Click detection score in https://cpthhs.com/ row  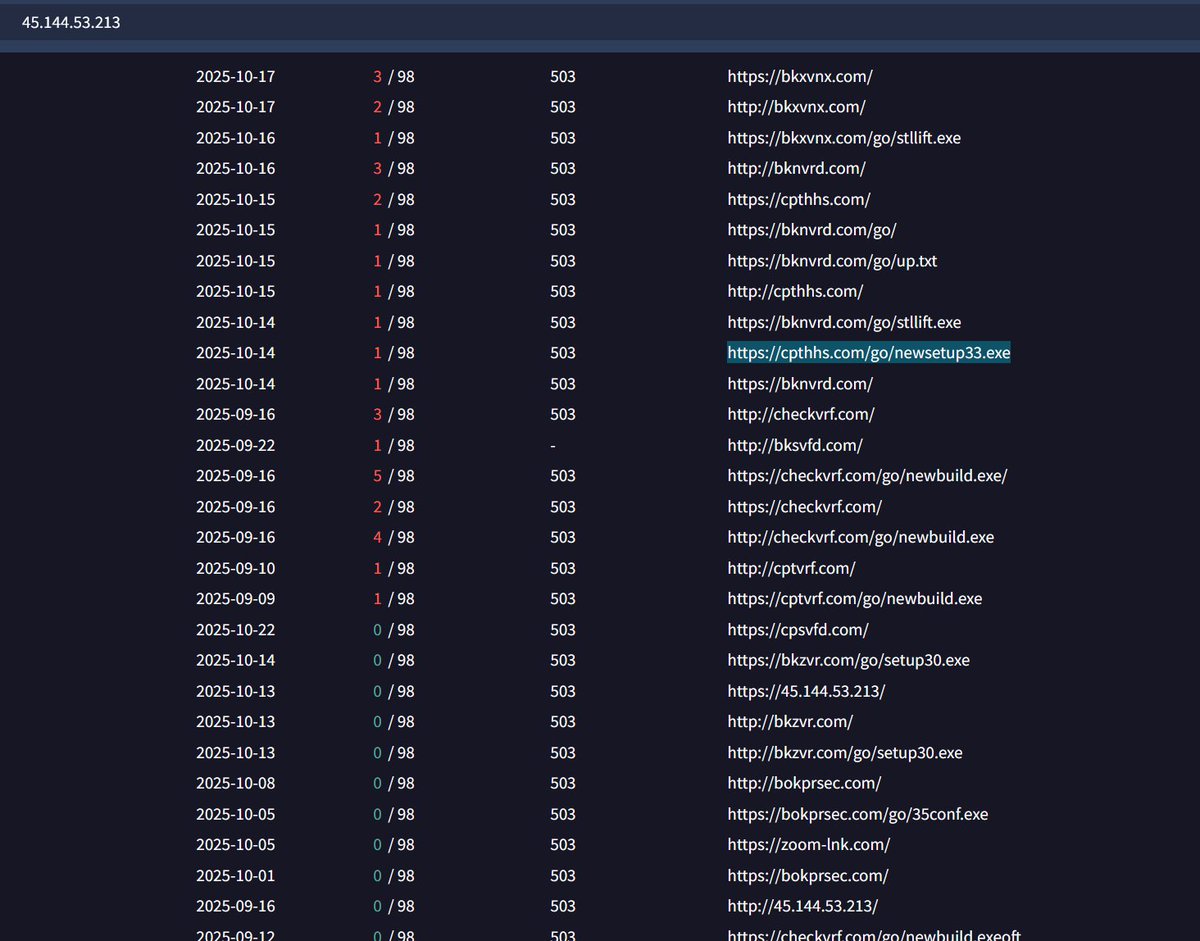[x=394, y=199]
